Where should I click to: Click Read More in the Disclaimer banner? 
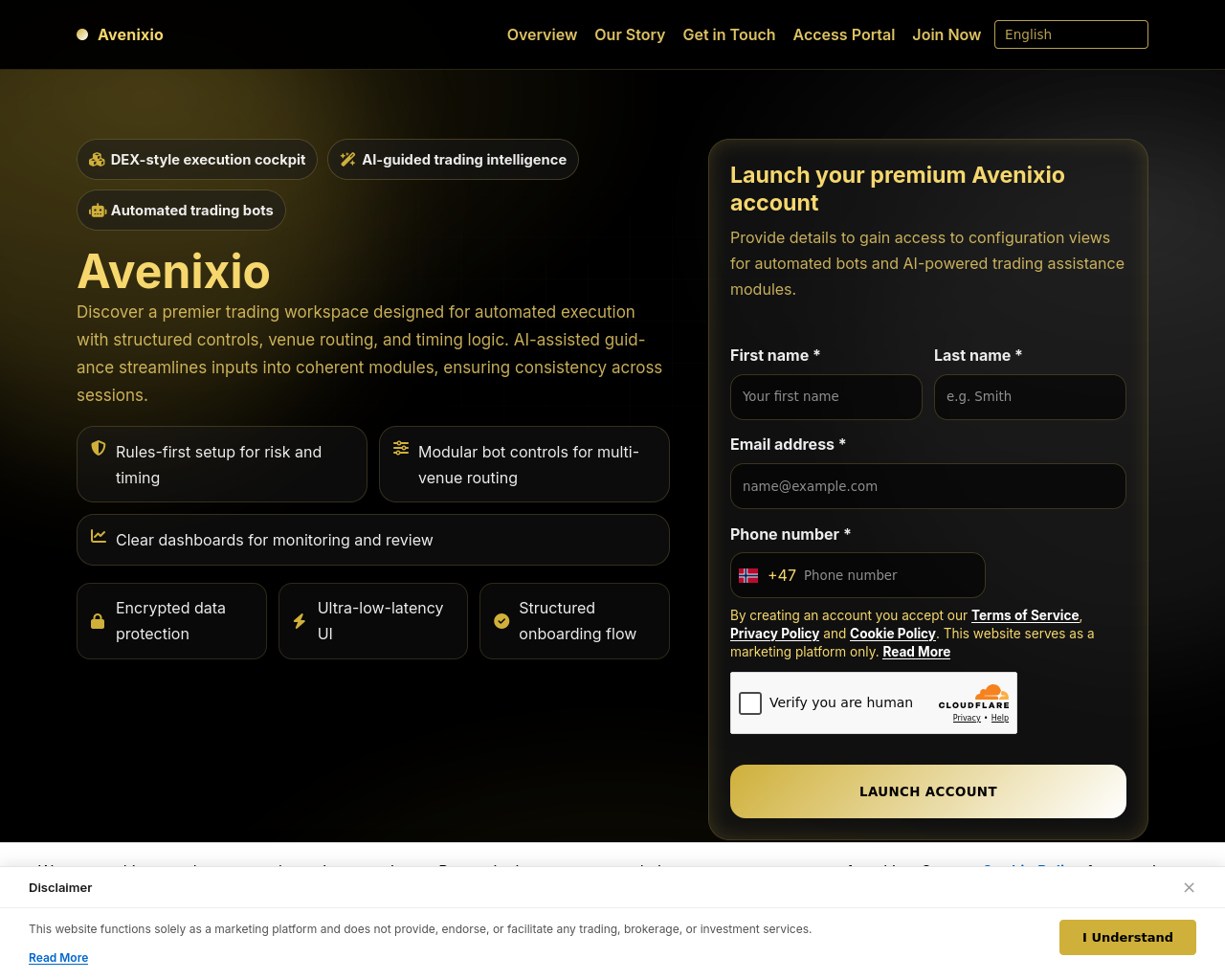(58, 958)
